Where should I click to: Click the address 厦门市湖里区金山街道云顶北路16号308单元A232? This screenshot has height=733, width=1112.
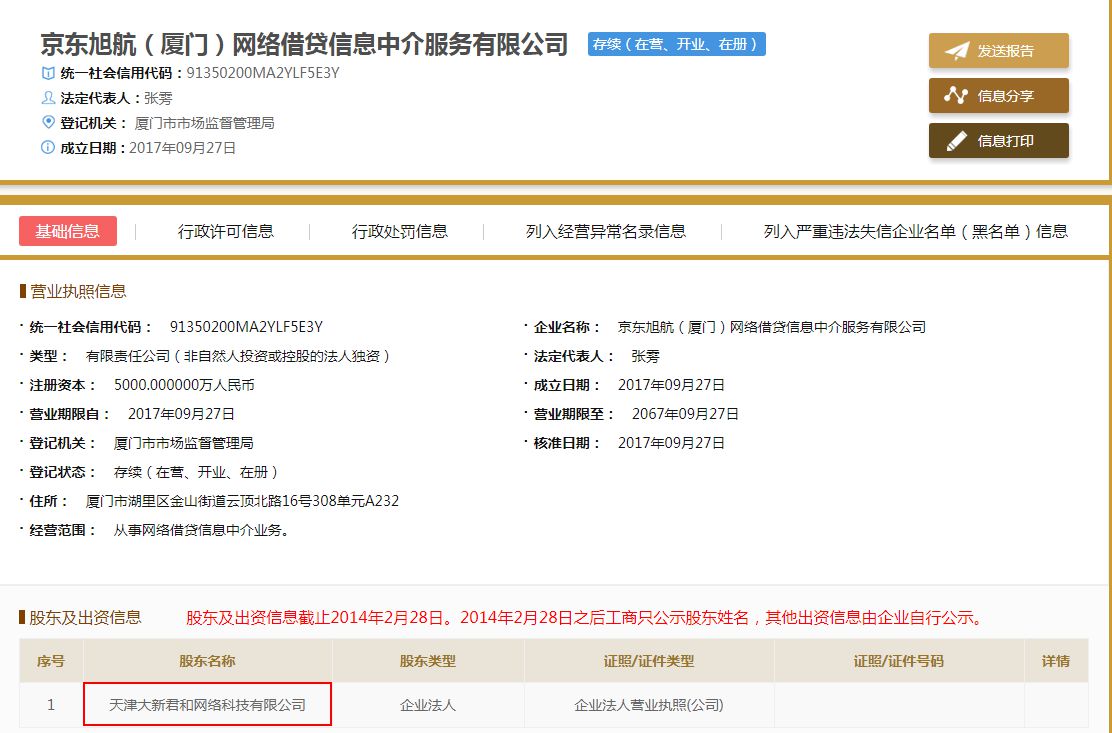click(242, 501)
